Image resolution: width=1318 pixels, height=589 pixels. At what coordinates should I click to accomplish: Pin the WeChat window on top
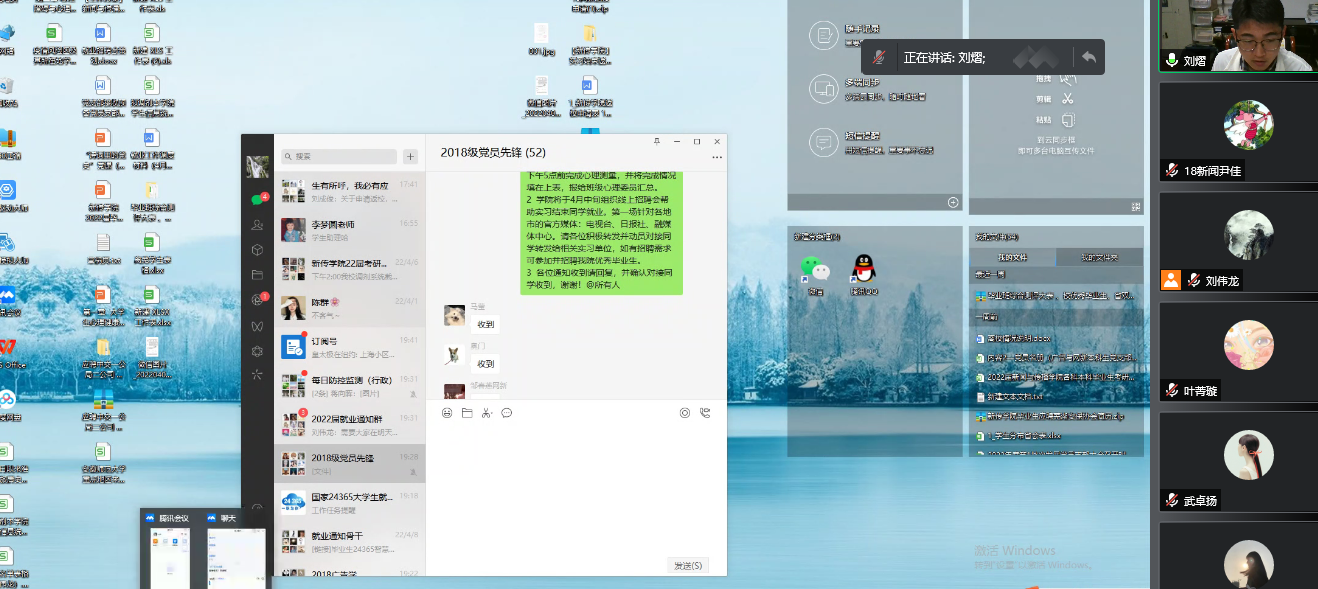click(657, 141)
